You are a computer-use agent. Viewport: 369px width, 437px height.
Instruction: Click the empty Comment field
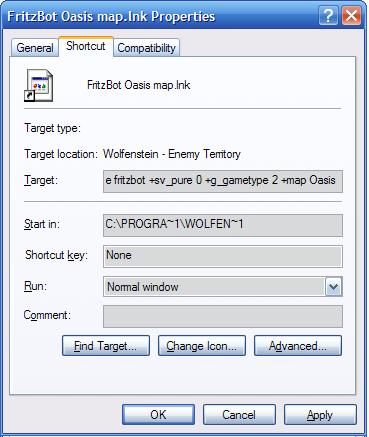coord(223,316)
